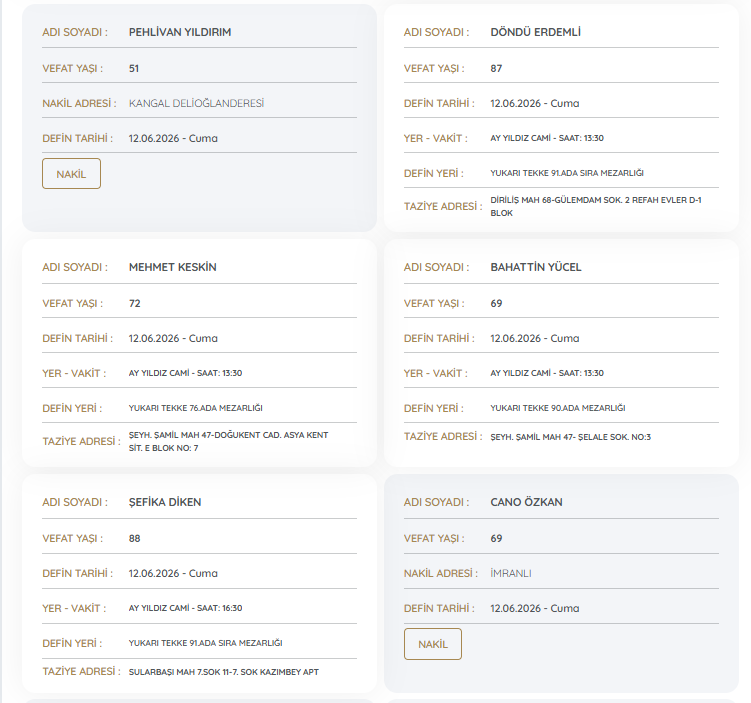The width and height of the screenshot is (751, 703).
Task: Click Mehmet Keskin's burial place 76.ADA
Action: pos(195,408)
